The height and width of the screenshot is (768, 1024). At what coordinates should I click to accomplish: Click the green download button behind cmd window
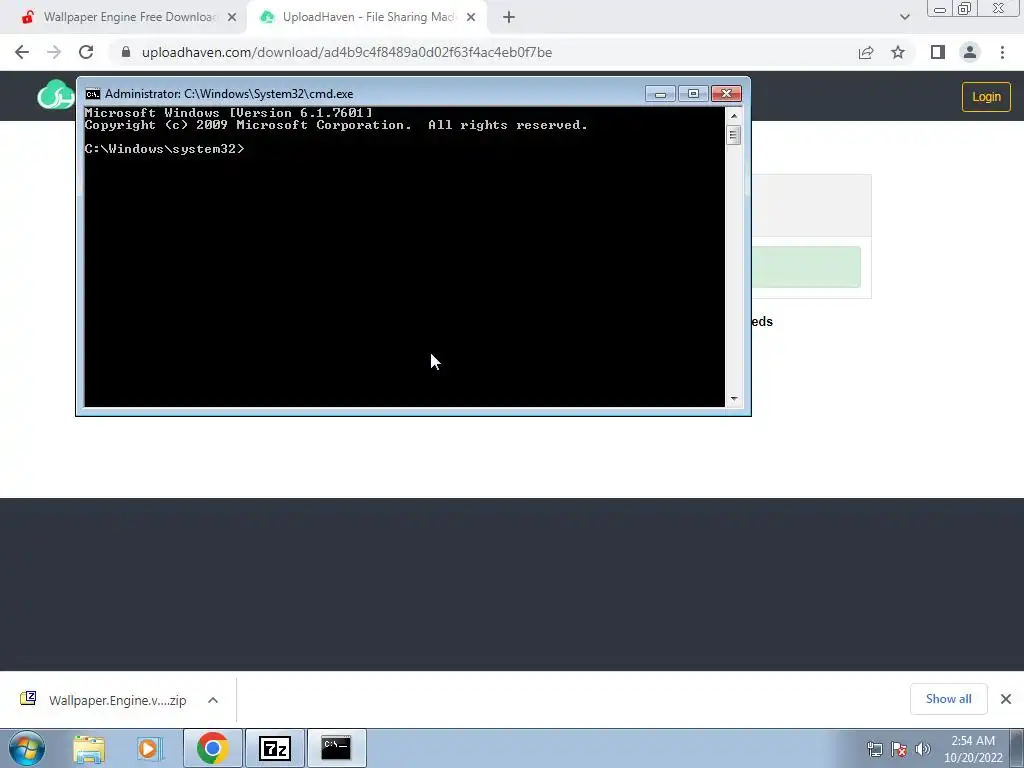806,267
